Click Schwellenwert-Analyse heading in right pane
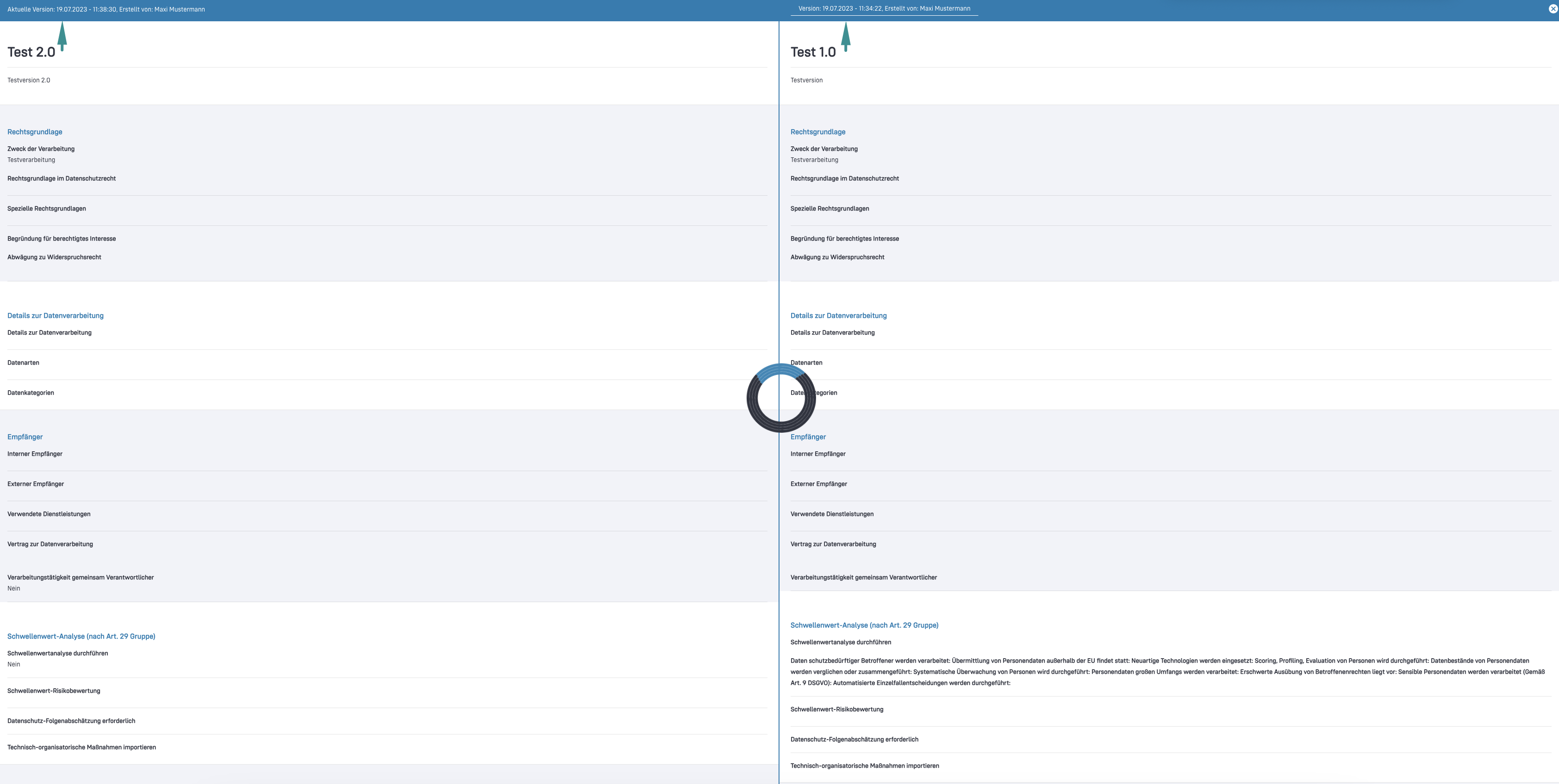Screen dimensions: 1559x784 pos(864,626)
